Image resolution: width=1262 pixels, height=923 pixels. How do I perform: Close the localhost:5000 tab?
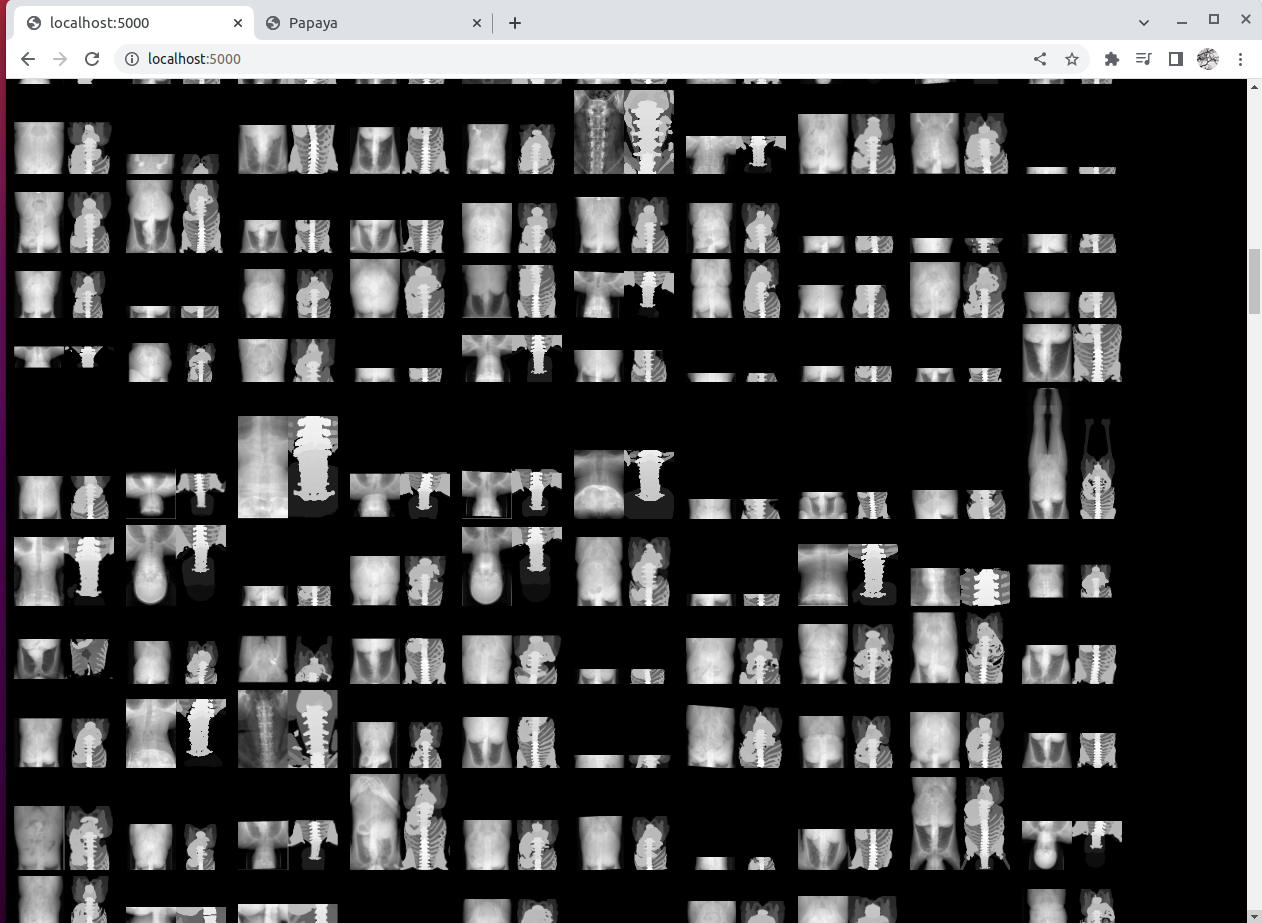coord(238,23)
